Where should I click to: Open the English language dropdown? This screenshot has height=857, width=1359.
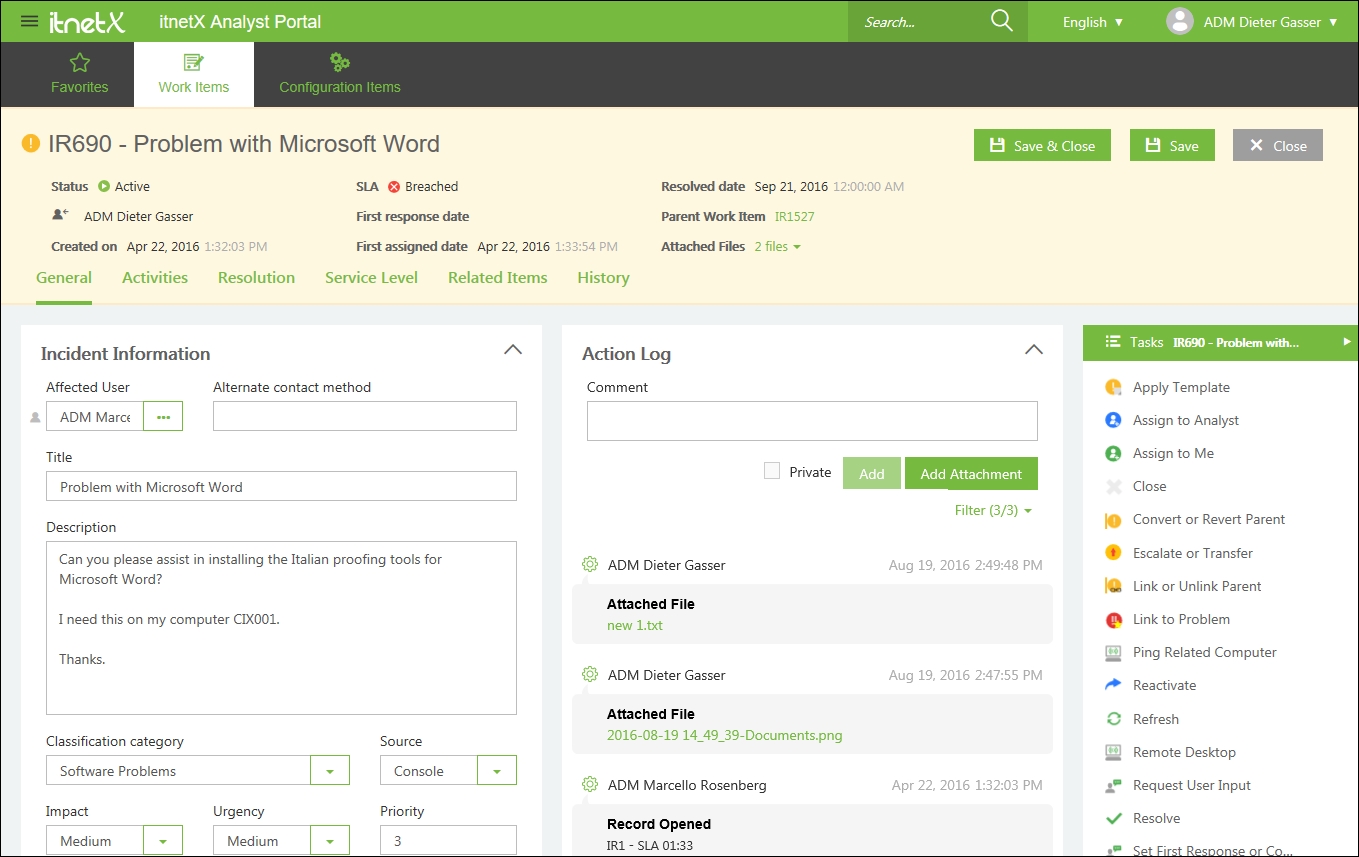1093,22
